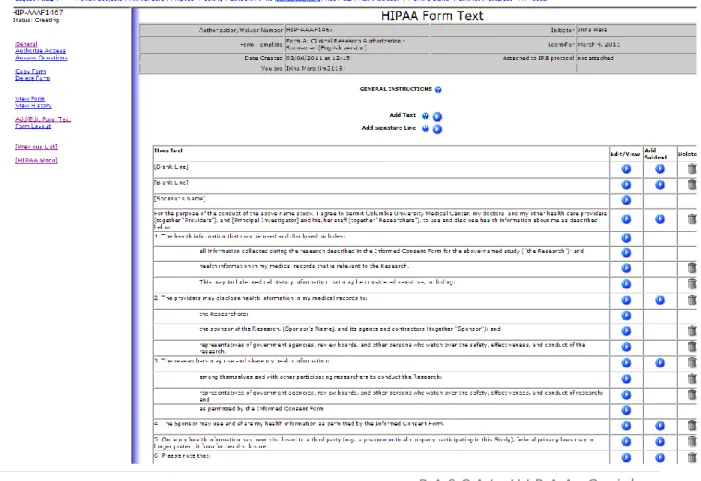Image resolution: width=701 pixels, height=481 pixels.
Task: Click the 'Edit/View' column header
Action: pos(625,154)
